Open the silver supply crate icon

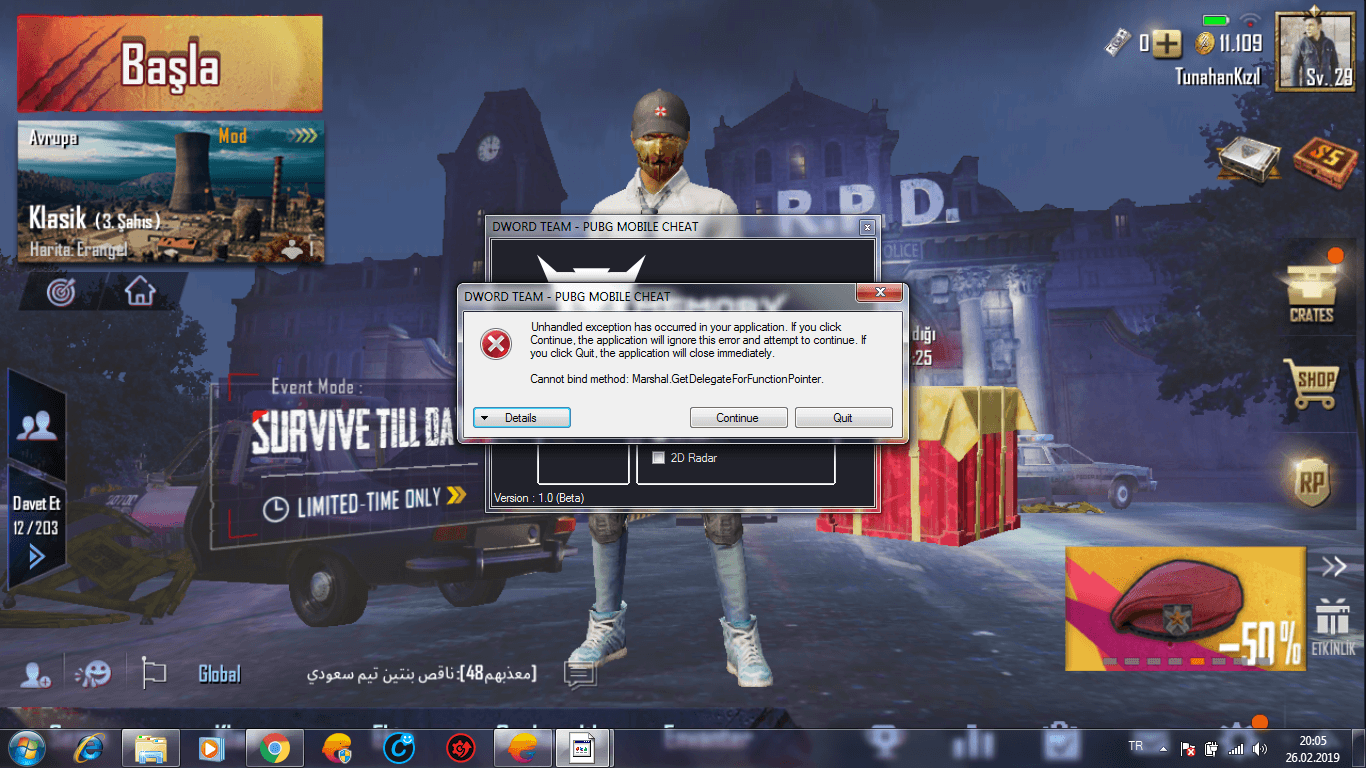1249,159
